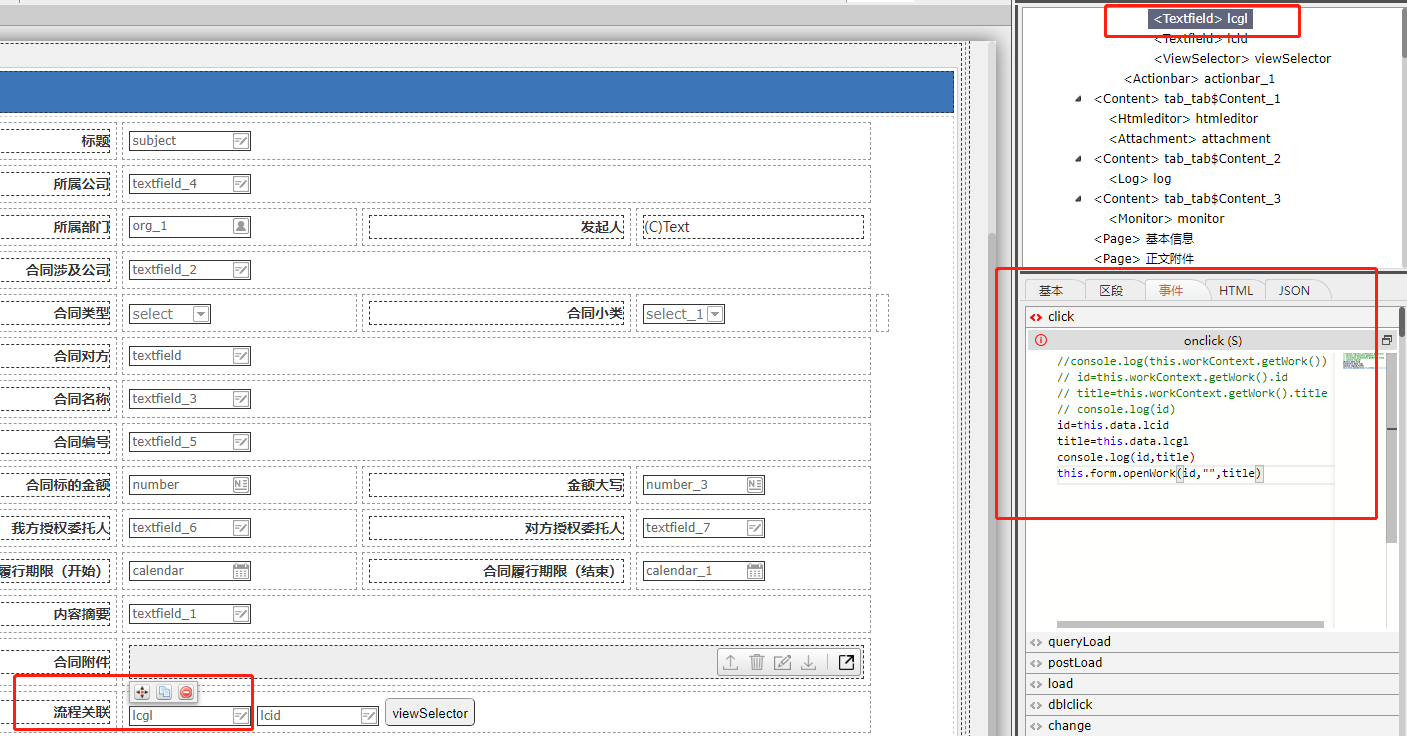
Task: Select the 事件 properties tab
Action: click(1171, 290)
